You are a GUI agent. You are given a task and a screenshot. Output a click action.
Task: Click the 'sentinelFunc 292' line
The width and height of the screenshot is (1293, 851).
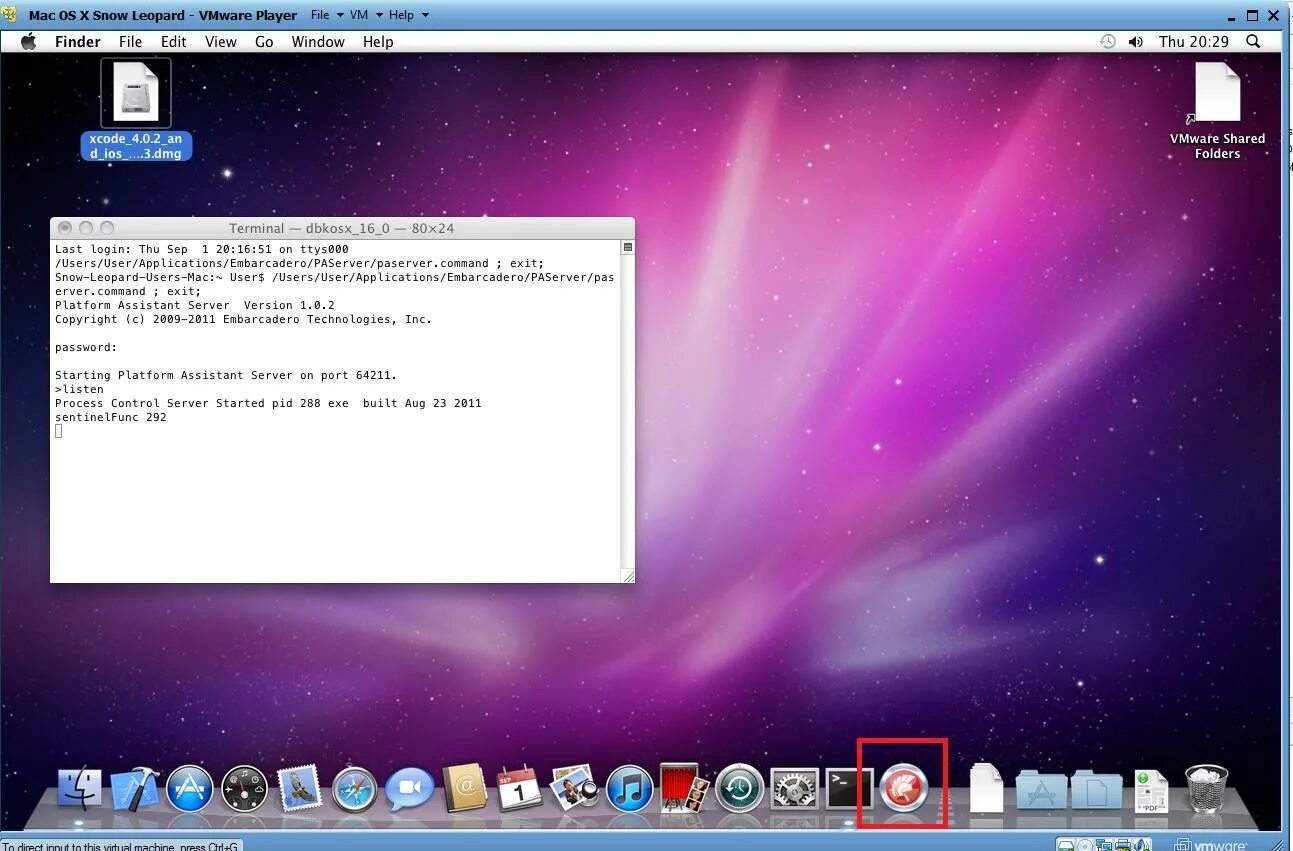point(111,417)
